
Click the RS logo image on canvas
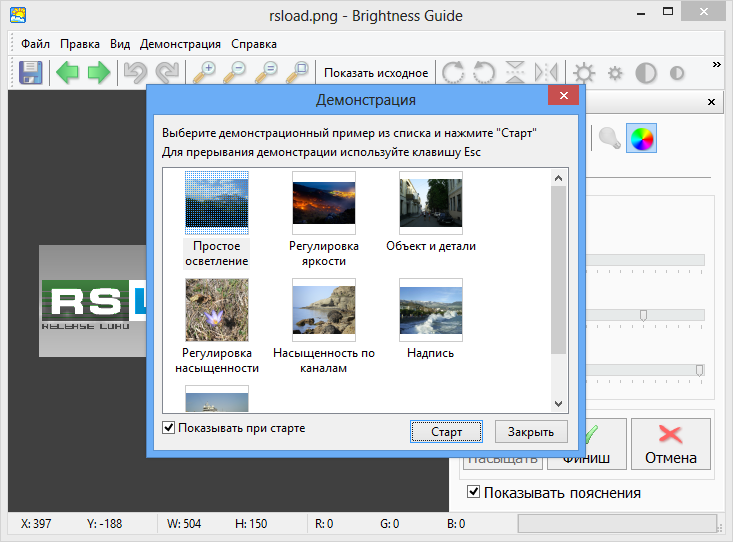point(93,301)
